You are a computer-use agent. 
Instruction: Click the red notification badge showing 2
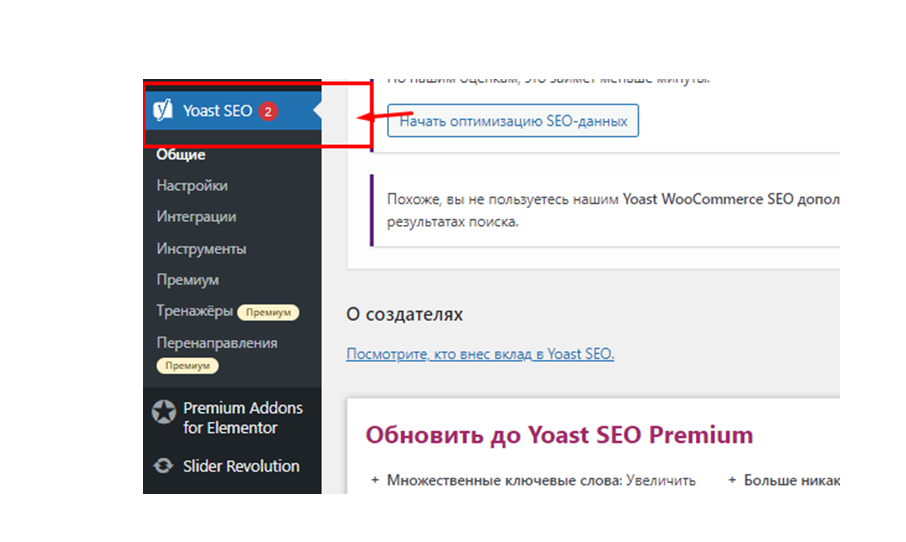click(268, 111)
